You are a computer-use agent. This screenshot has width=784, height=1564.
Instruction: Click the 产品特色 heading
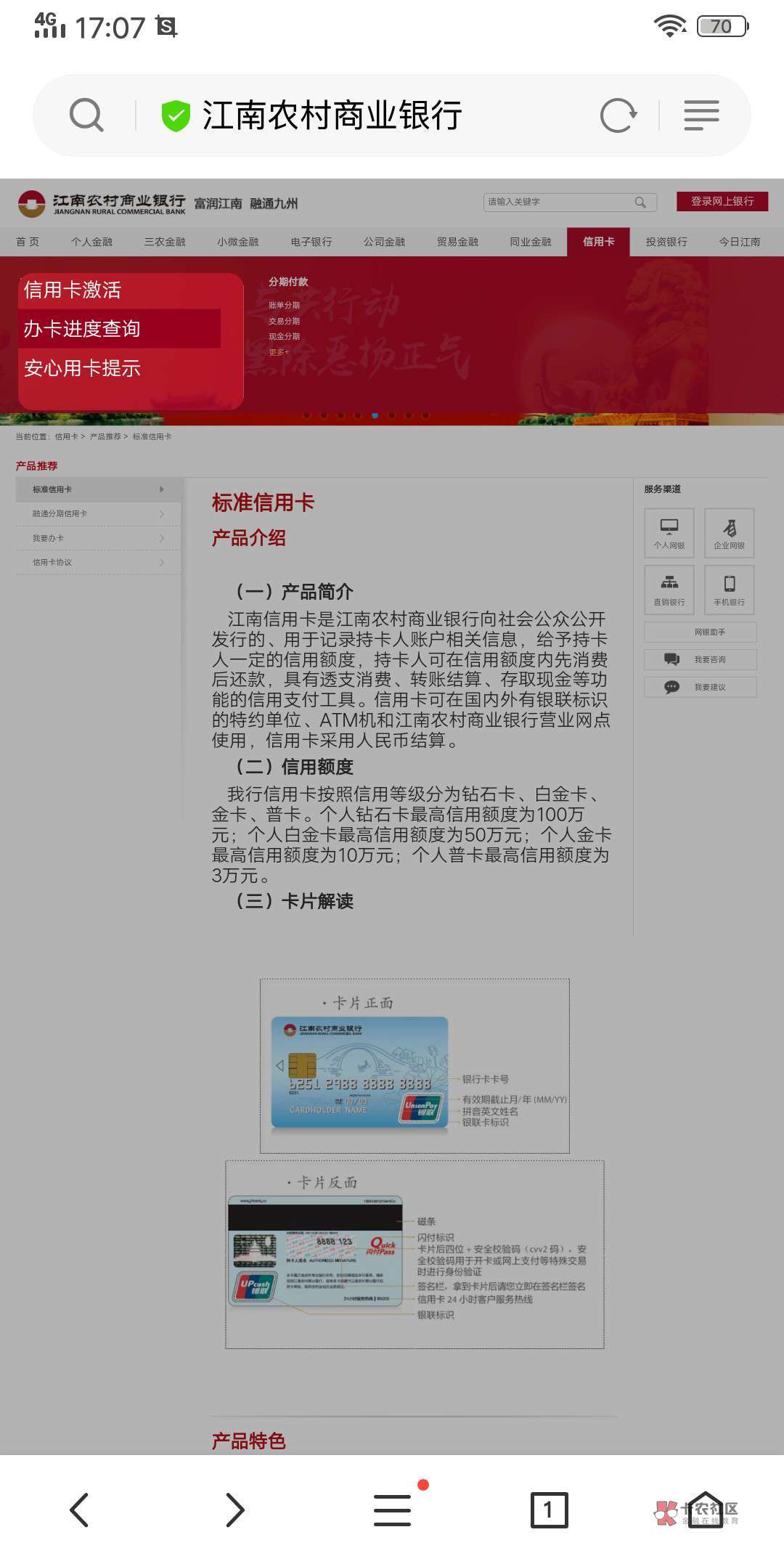(248, 1441)
